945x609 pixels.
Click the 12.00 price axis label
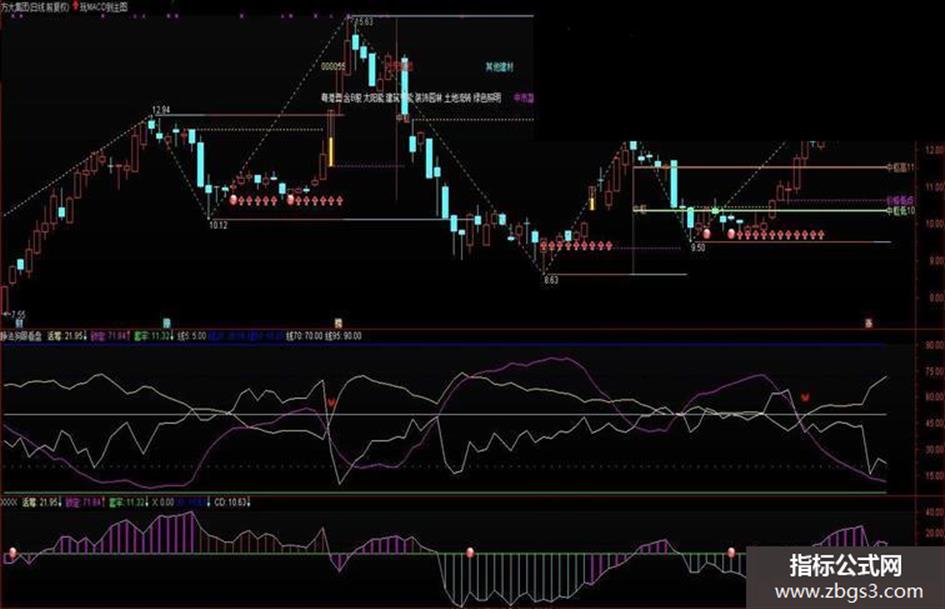pos(936,150)
